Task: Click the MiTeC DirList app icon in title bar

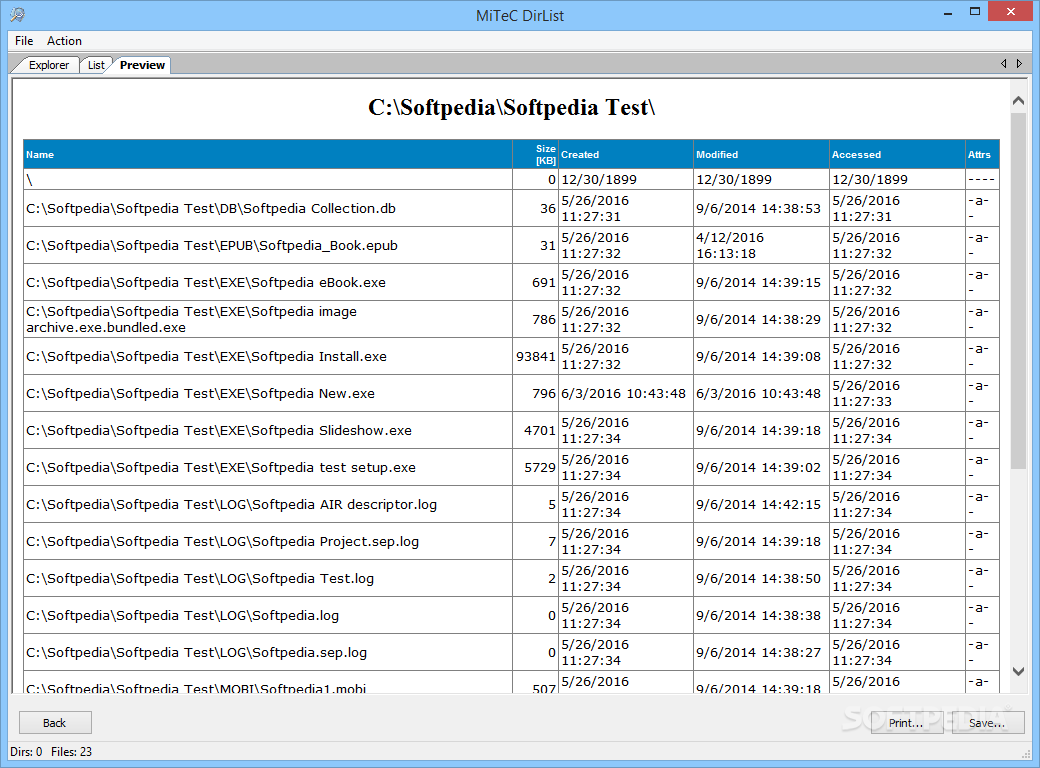Action: [x=17, y=15]
